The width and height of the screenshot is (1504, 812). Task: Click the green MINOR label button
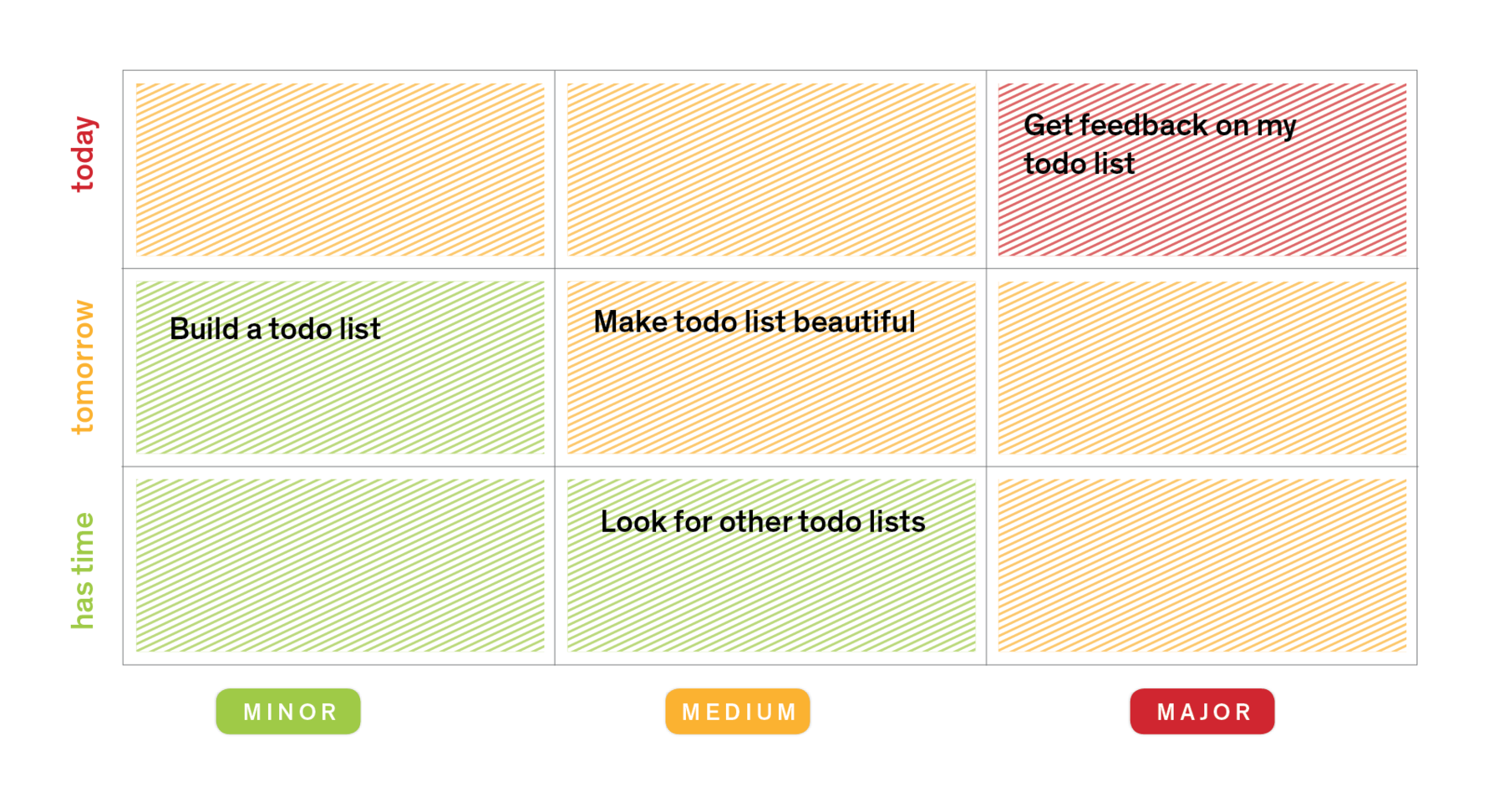point(288,712)
